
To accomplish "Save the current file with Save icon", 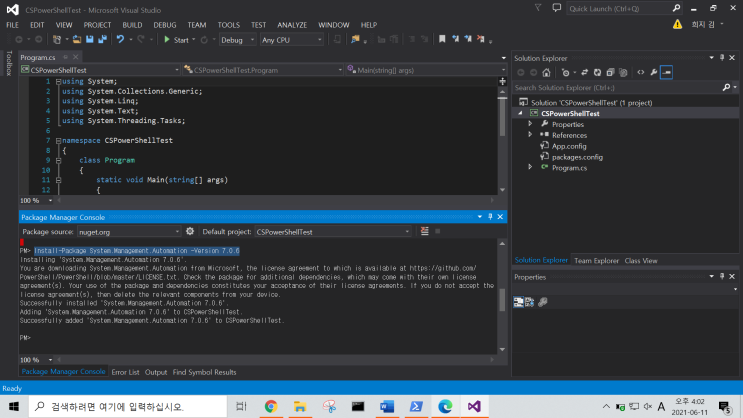I will coord(90,40).
